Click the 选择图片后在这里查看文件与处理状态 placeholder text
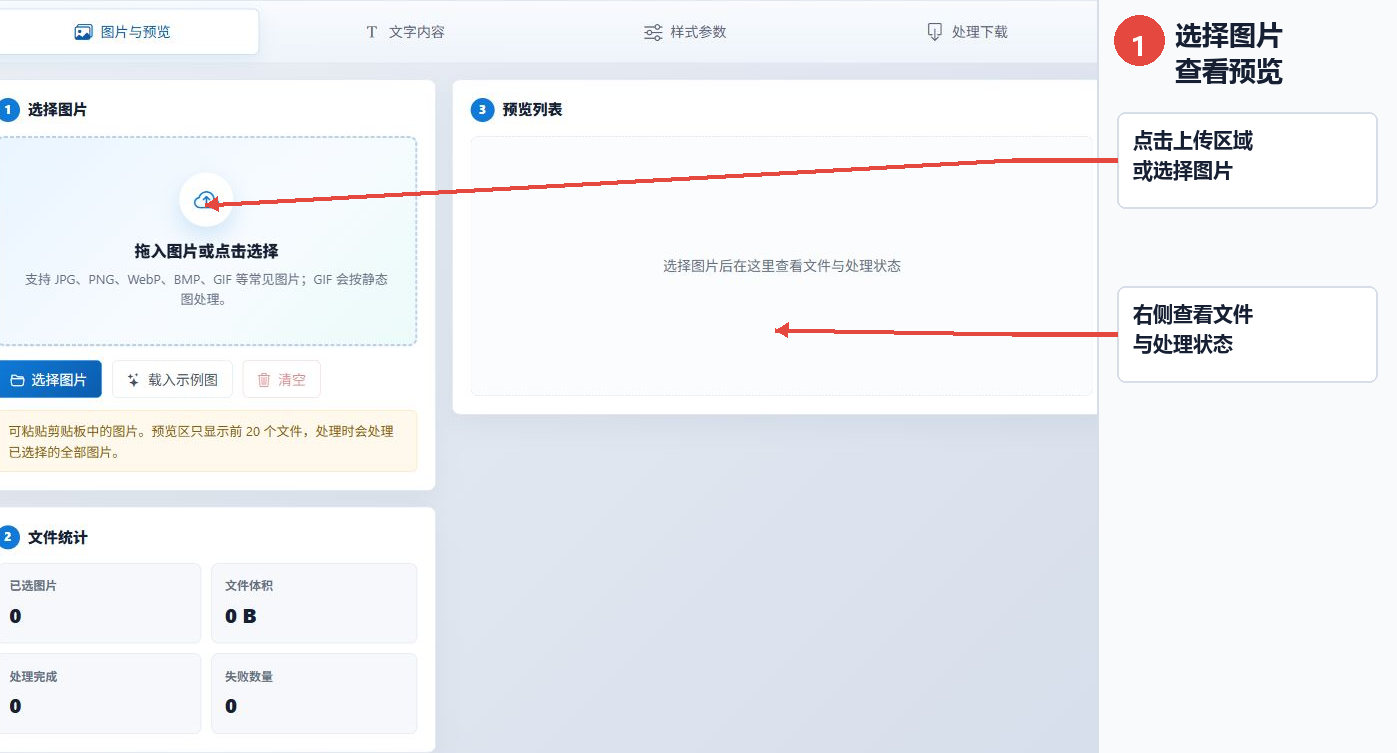Screen dimensions: 1397x753 [x=782, y=266]
